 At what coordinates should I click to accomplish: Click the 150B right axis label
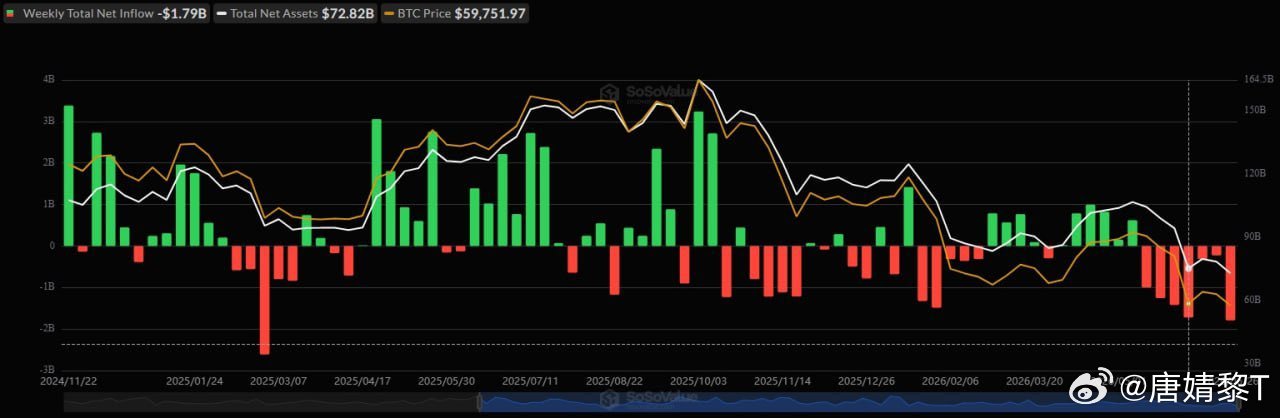[1254, 110]
